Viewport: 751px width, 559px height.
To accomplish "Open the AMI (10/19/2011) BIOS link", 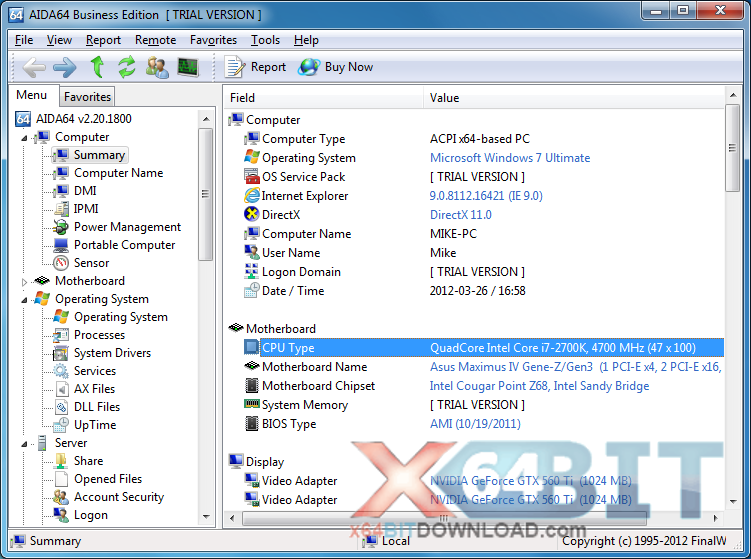I will pos(475,424).
